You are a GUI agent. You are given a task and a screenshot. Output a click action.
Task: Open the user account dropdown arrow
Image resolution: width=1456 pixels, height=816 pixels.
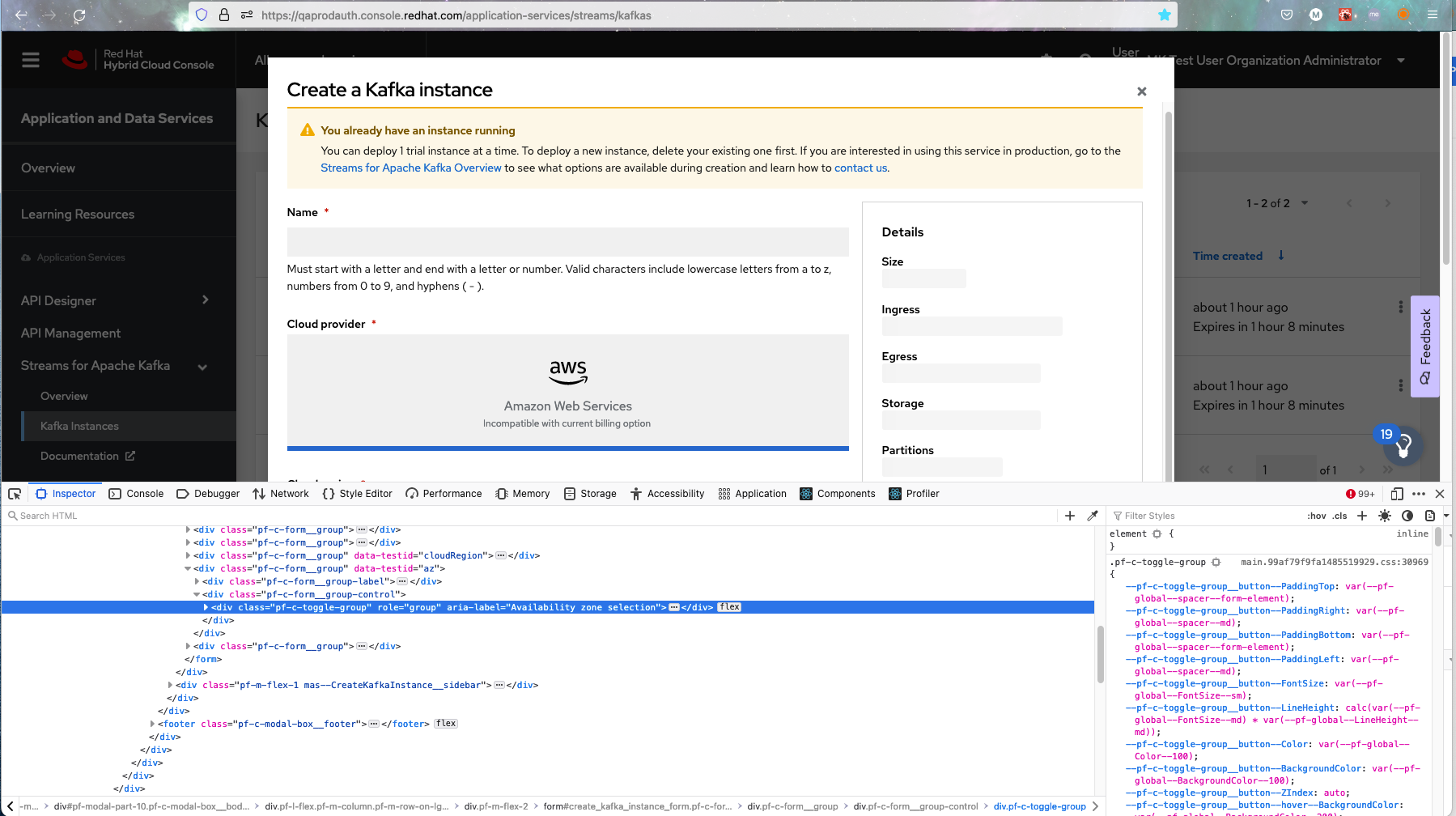pyautogui.click(x=1401, y=60)
